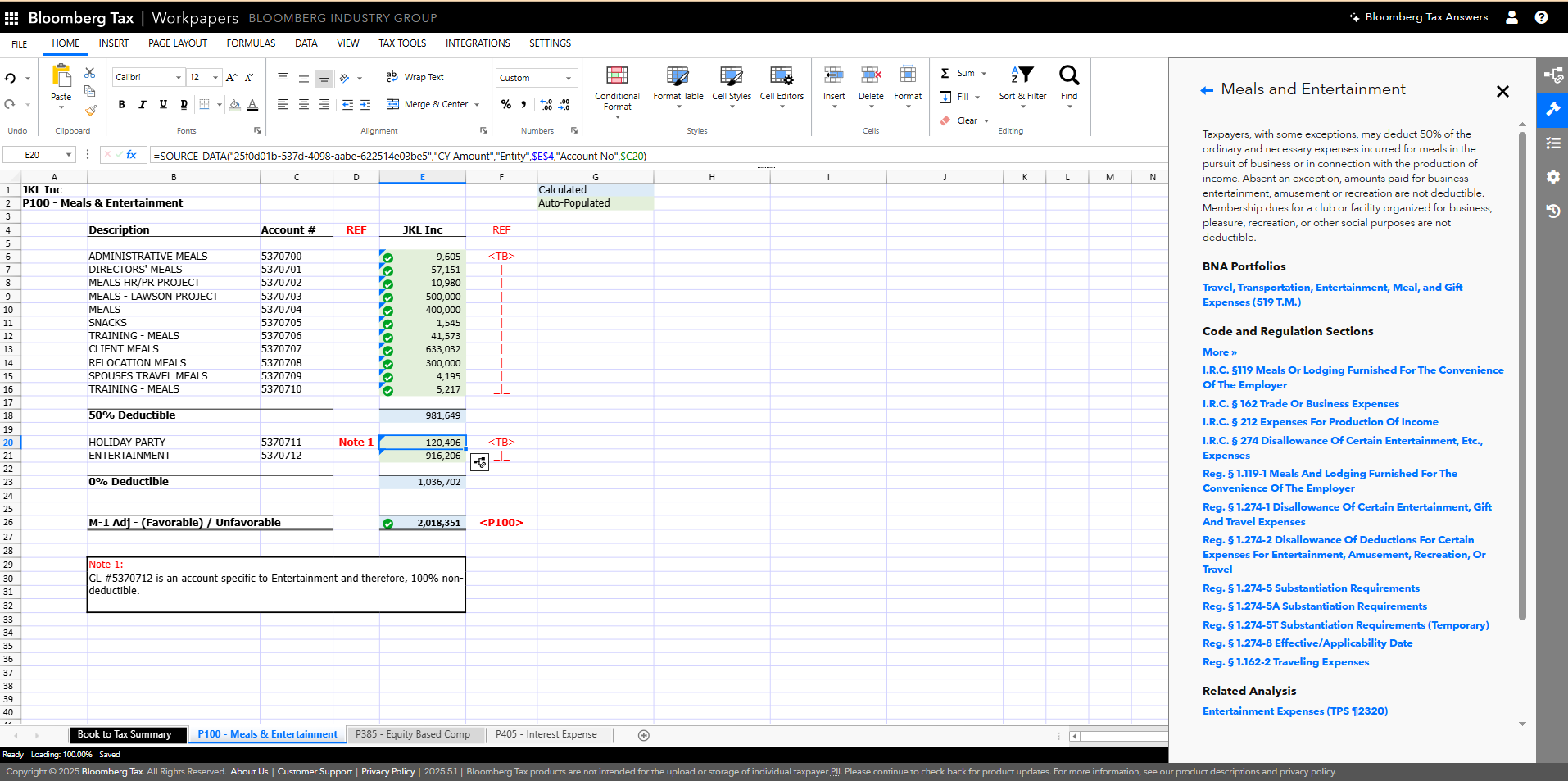Click the Cell Editors icon

[782, 84]
